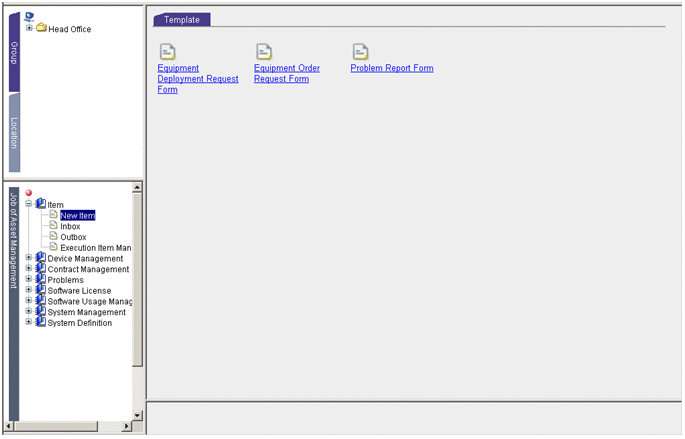
Task: Collapse the Item tree node
Action: [x=29, y=204]
